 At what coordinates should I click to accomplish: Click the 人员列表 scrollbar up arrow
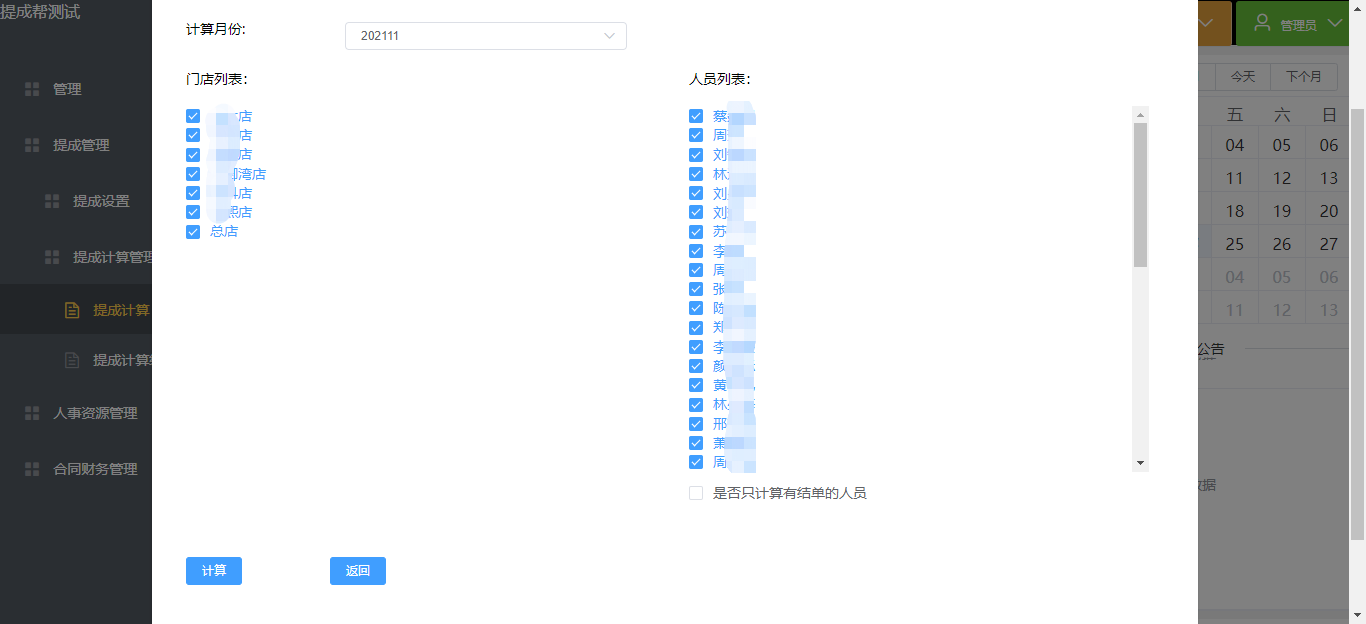(x=1140, y=114)
